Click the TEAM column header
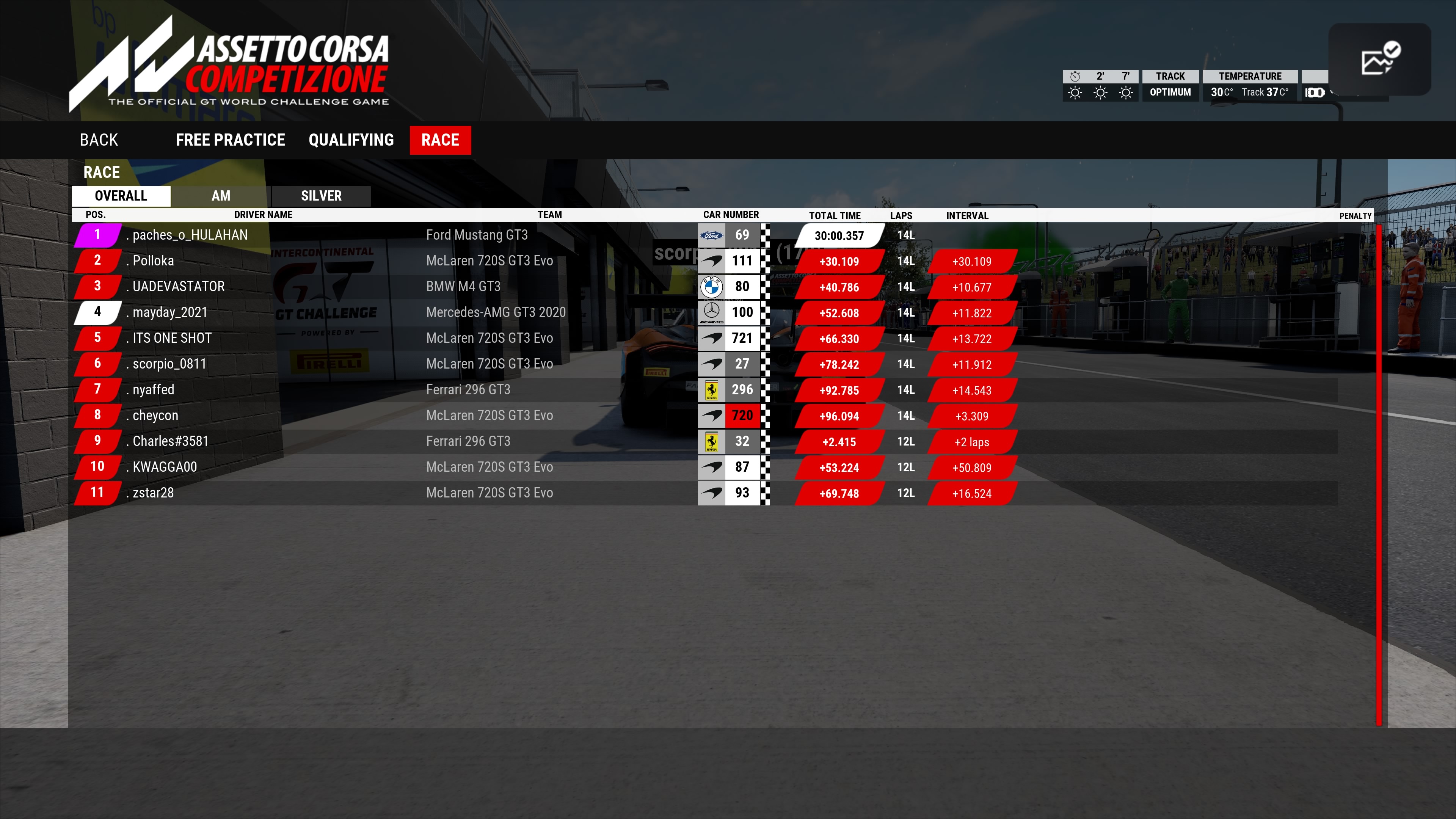 pyautogui.click(x=549, y=215)
